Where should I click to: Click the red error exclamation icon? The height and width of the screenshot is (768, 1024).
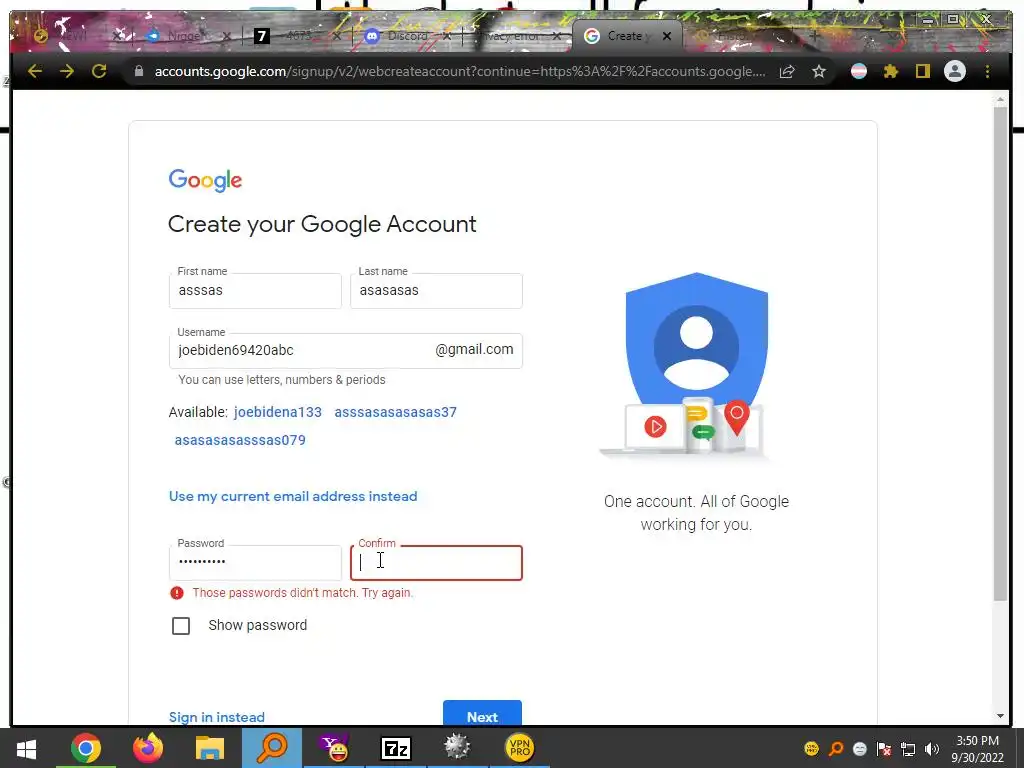(x=176, y=593)
